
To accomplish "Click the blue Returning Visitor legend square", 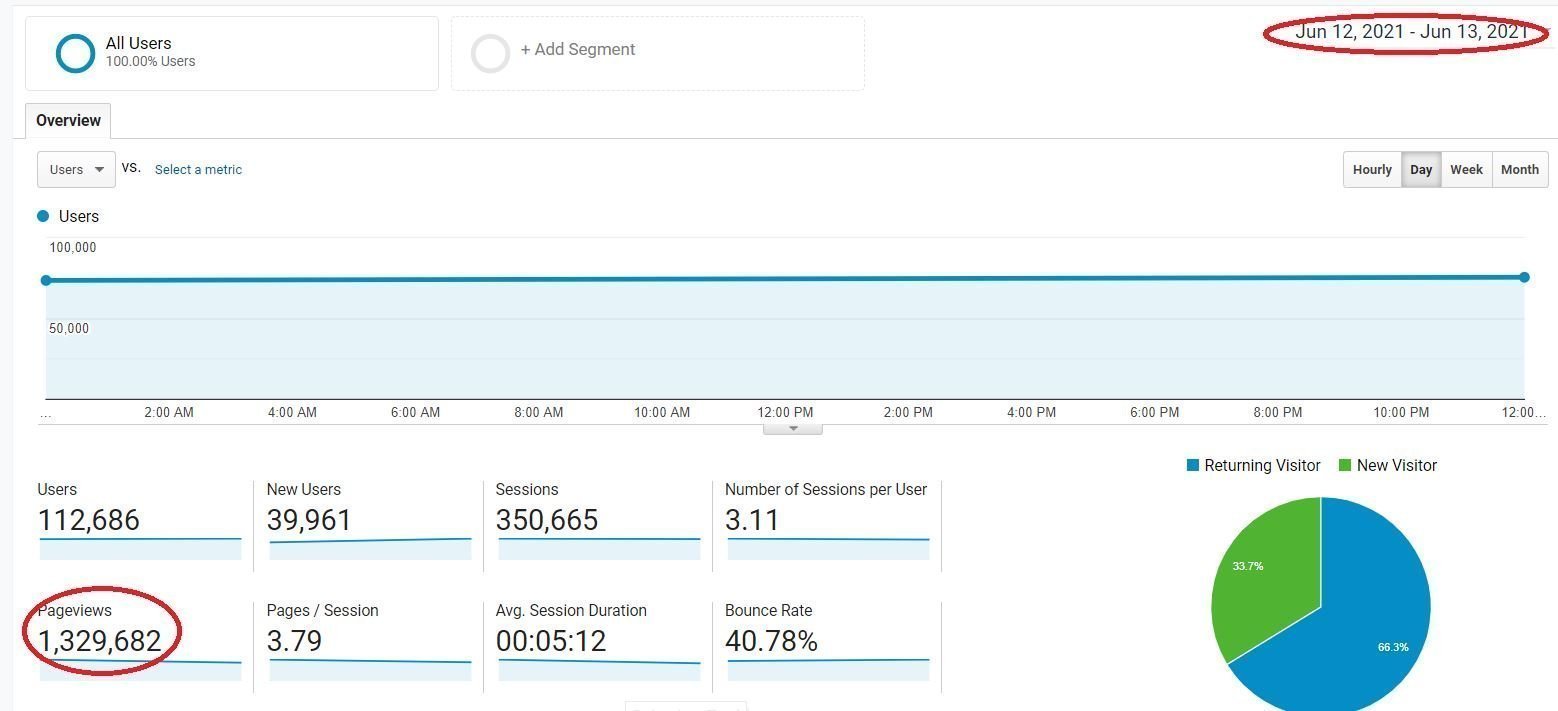I will 1192,465.
